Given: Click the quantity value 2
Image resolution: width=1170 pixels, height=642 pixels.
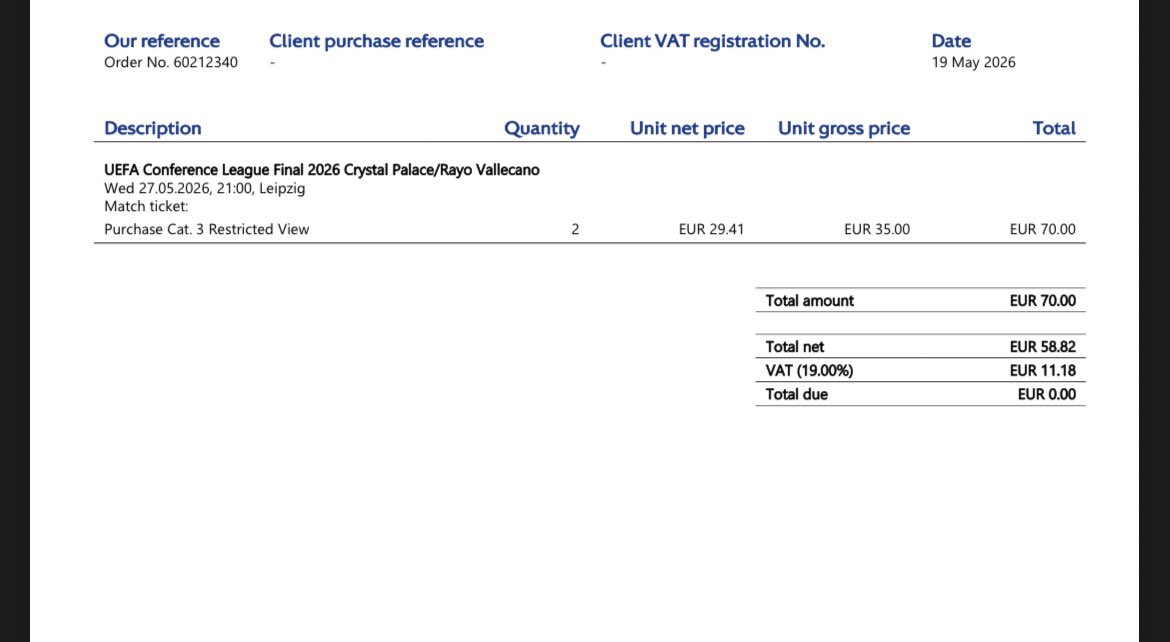Looking at the screenshot, I should (x=575, y=230).
